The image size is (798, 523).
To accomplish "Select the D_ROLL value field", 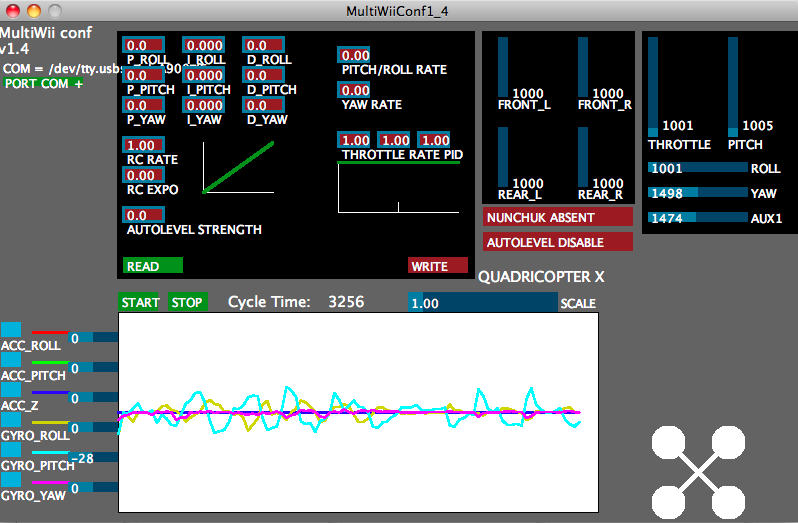I will 264,45.
